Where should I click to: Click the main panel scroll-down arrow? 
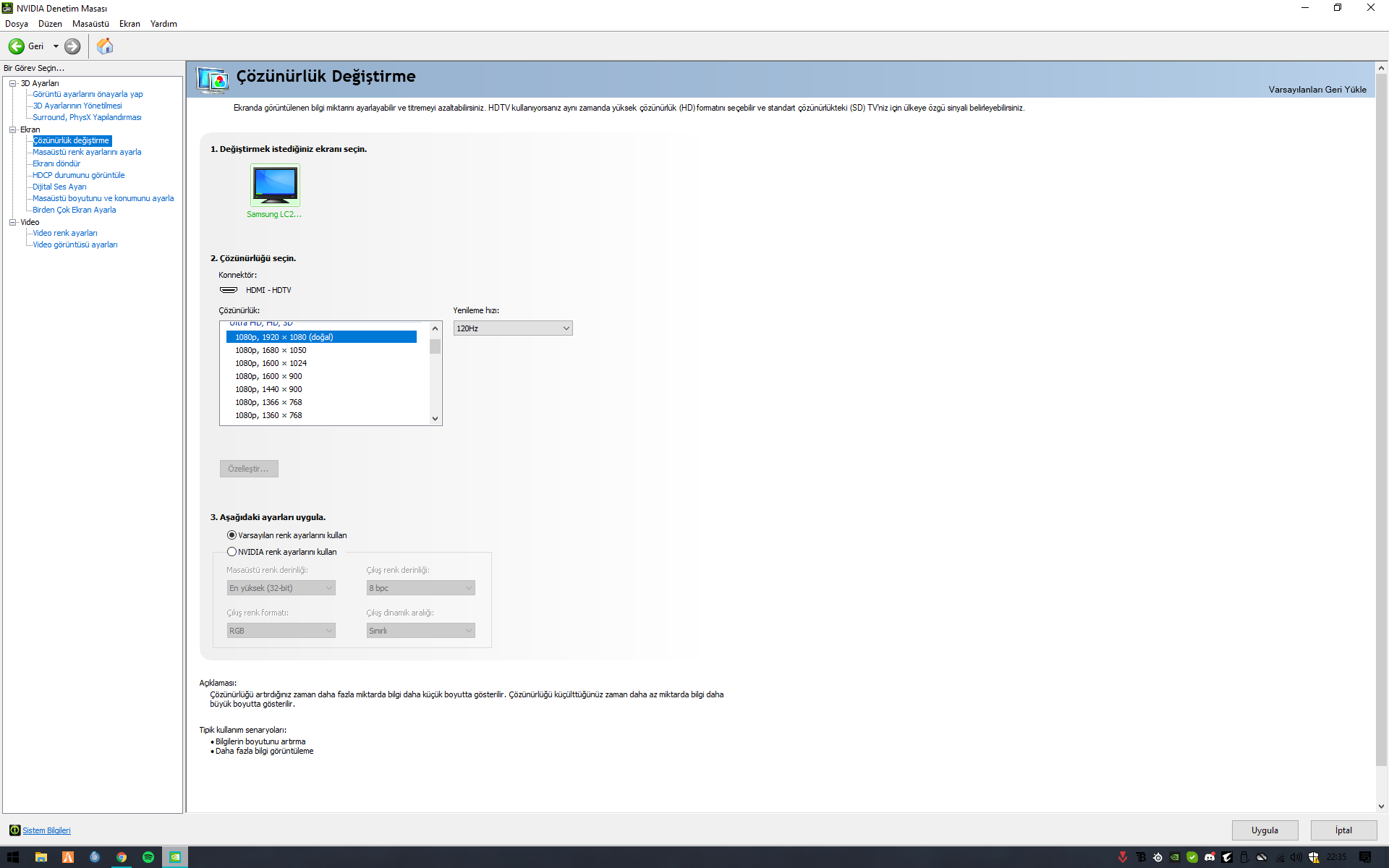(x=1381, y=807)
